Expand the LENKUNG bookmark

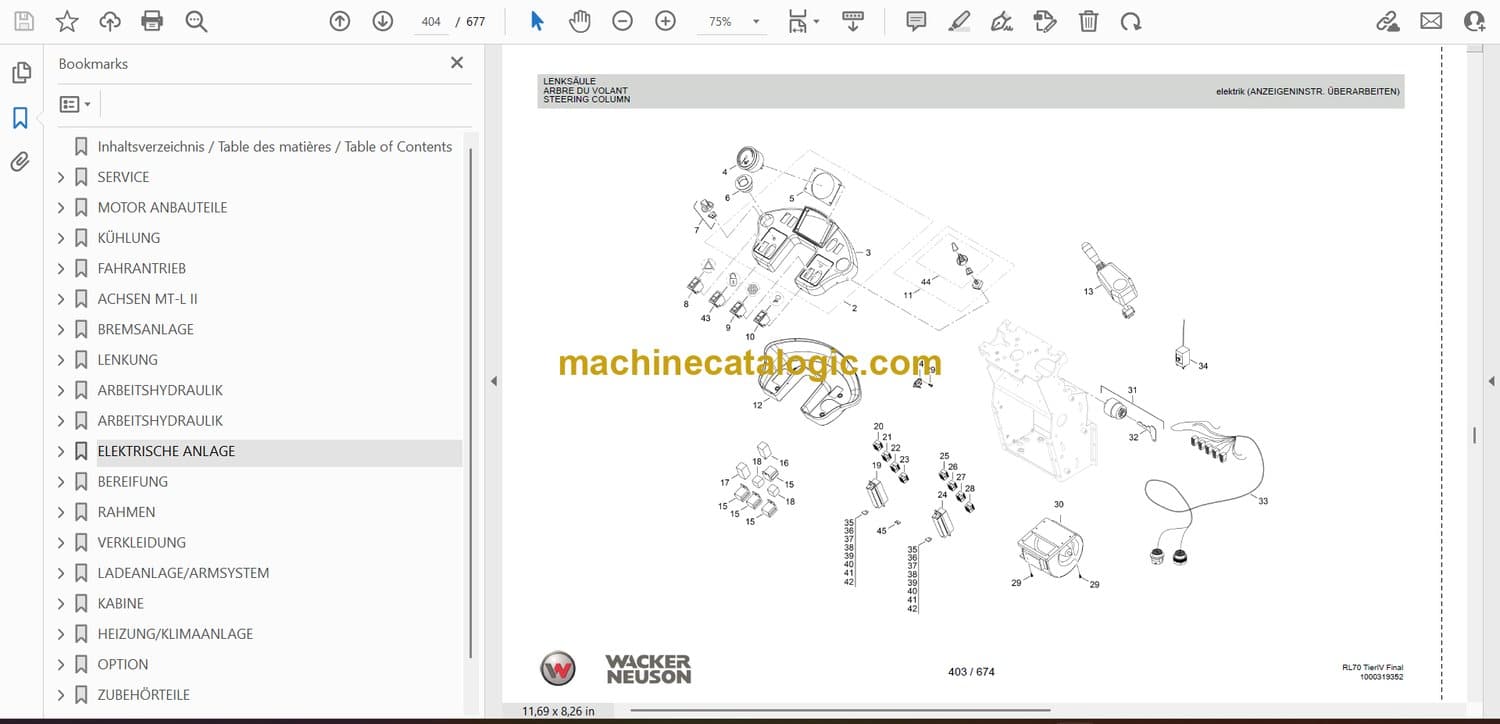(x=61, y=360)
